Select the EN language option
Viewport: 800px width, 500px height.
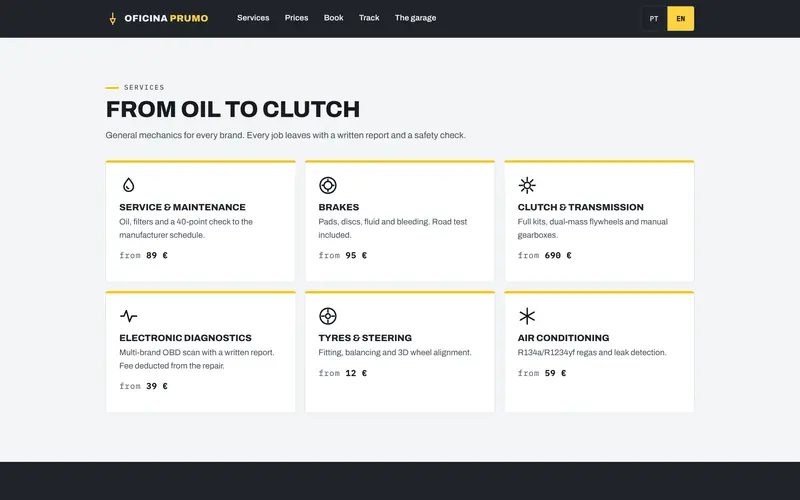tap(681, 18)
